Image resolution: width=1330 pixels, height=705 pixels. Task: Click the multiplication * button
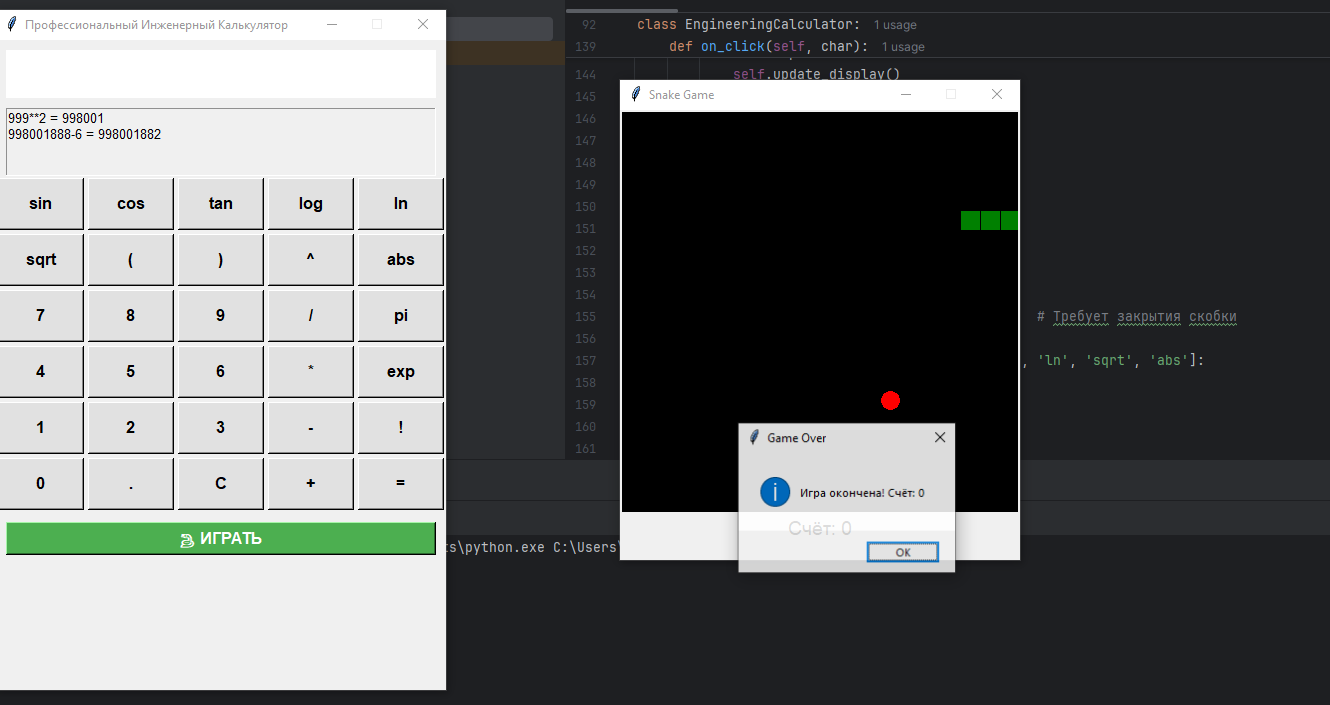coord(311,372)
